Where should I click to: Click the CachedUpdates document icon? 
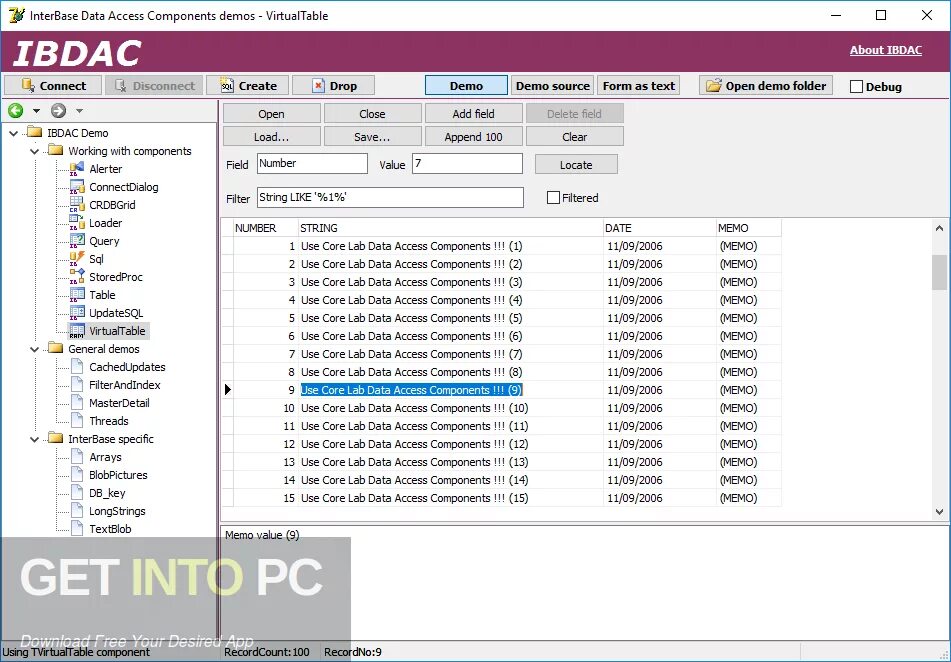[x=77, y=366]
